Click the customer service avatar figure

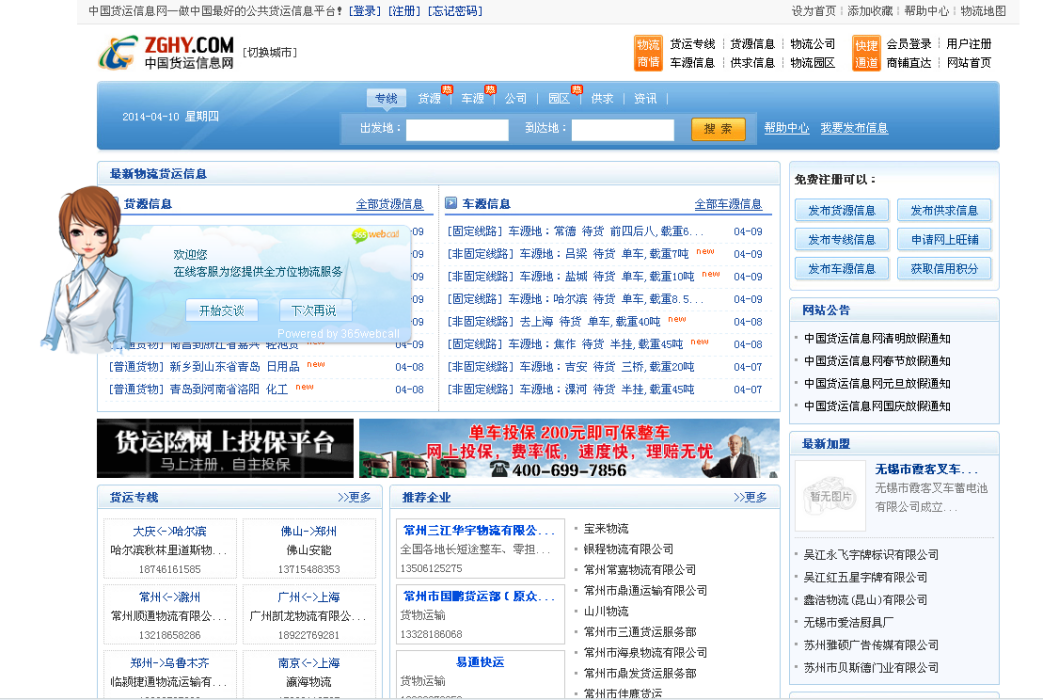click(x=85, y=267)
